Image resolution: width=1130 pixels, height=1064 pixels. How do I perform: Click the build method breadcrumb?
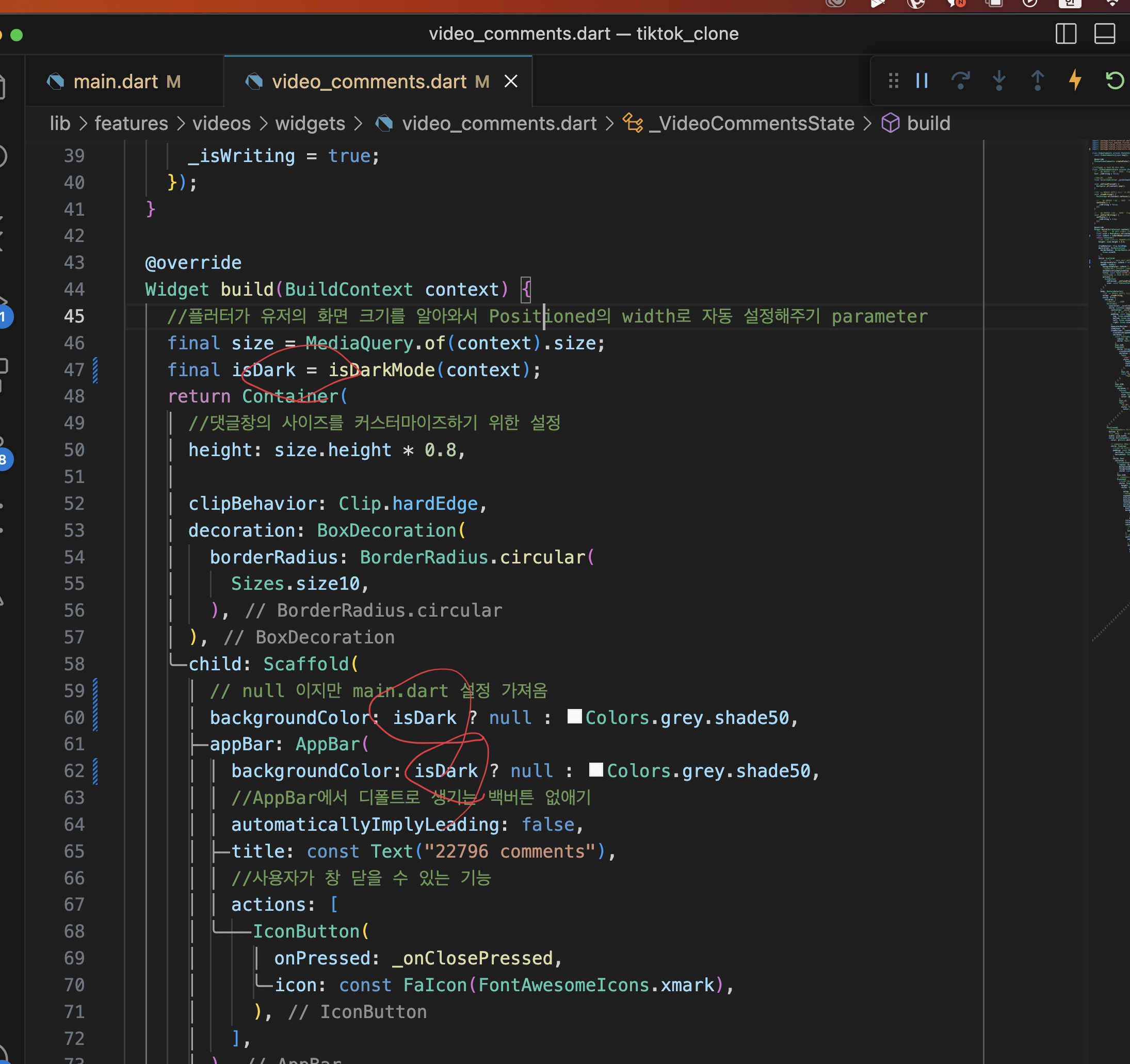pos(928,123)
